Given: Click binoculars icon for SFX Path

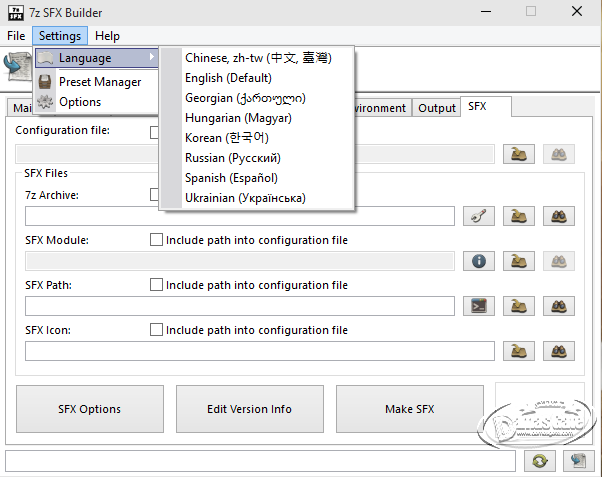Looking at the screenshot, I should click(559, 306).
